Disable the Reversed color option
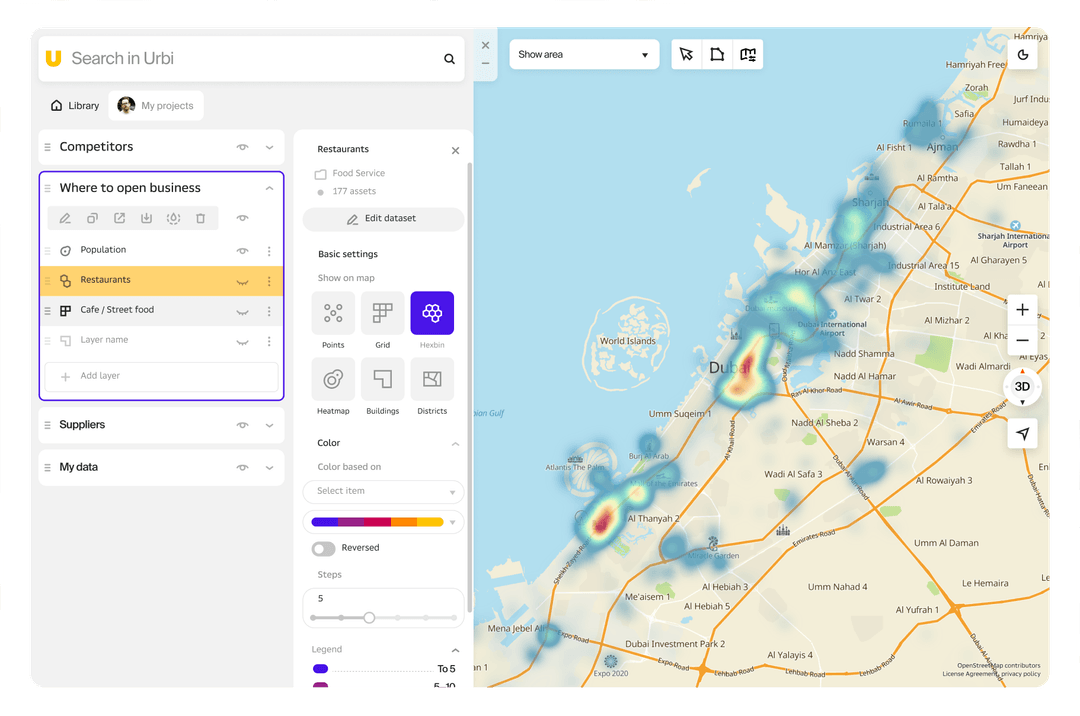This screenshot has width=1080, height=716. pos(322,548)
